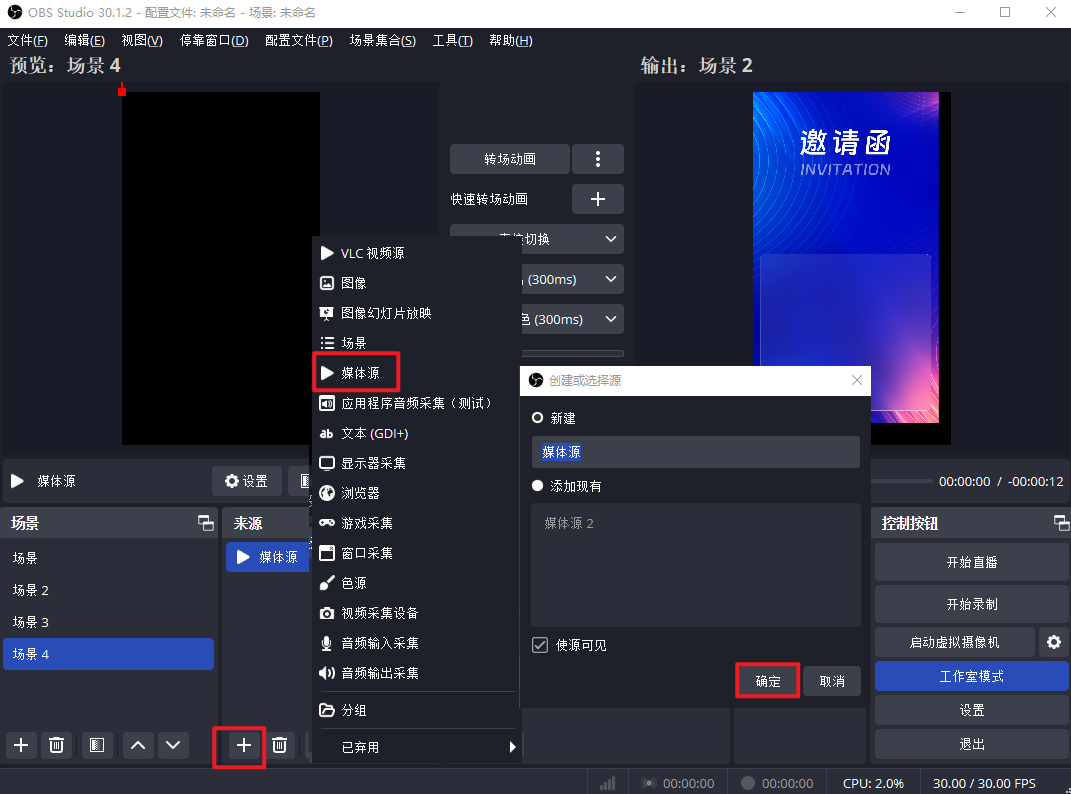1071x794 pixels.
Task: Move scene down with the arrow icon
Action: [x=174, y=745]
